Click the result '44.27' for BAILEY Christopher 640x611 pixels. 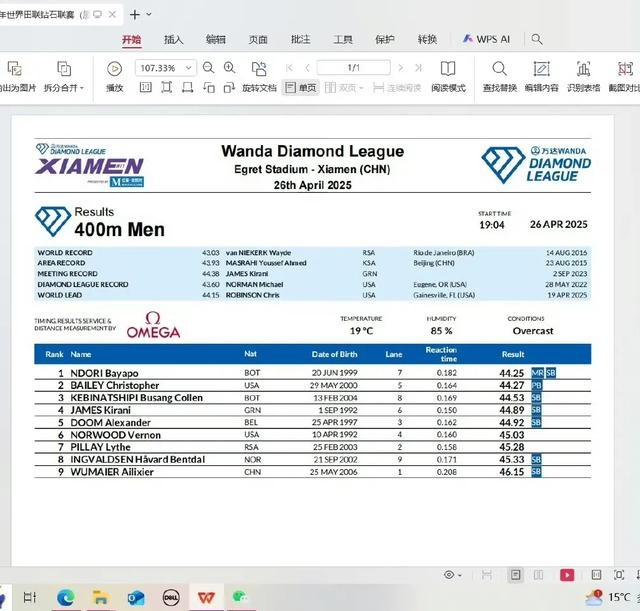coord(511,385)
